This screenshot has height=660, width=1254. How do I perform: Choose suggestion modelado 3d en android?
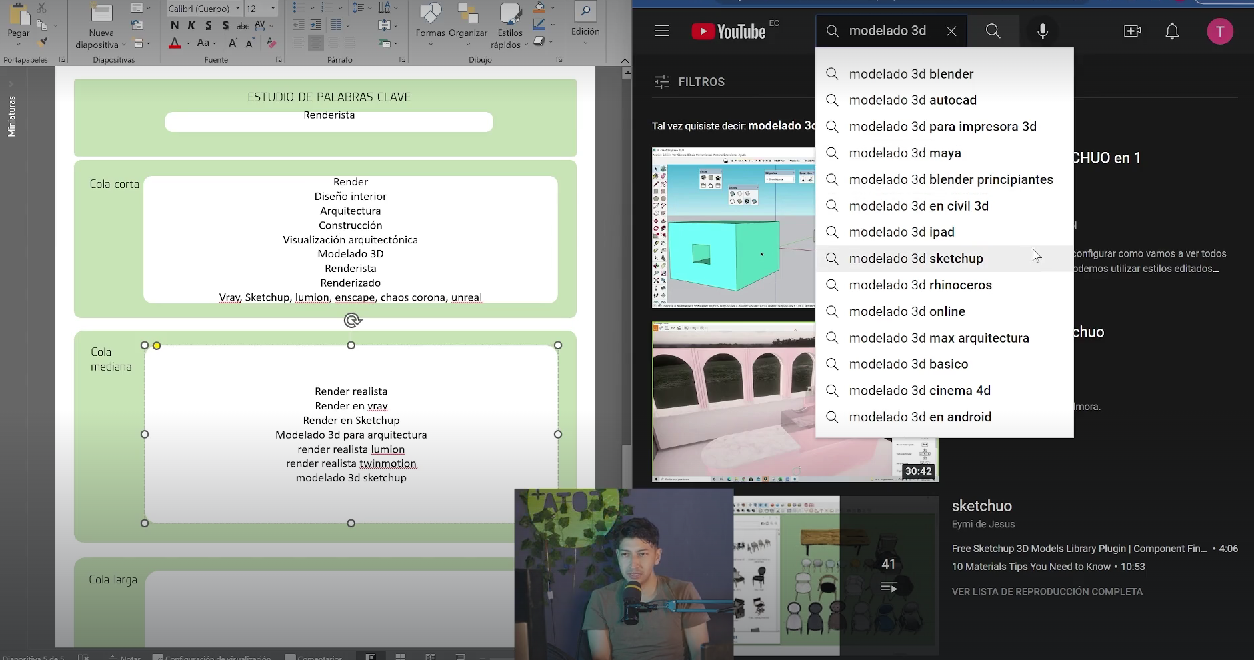[944, 417]
